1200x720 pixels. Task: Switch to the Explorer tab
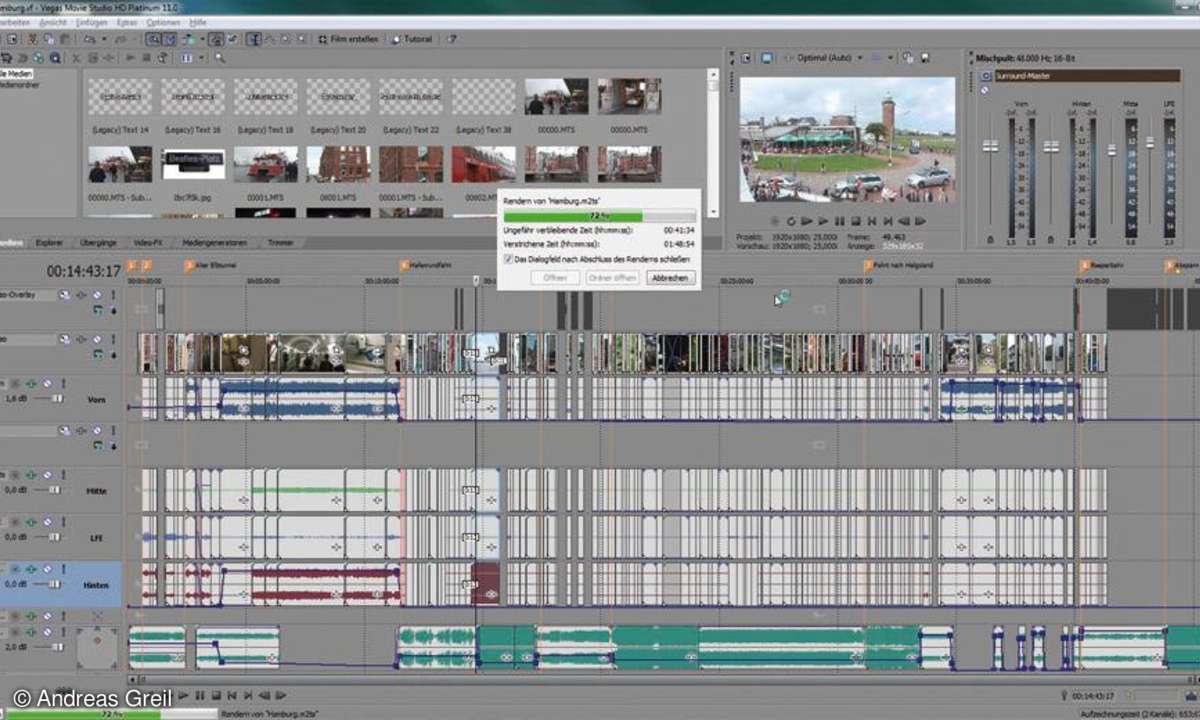tap(49, 242)
